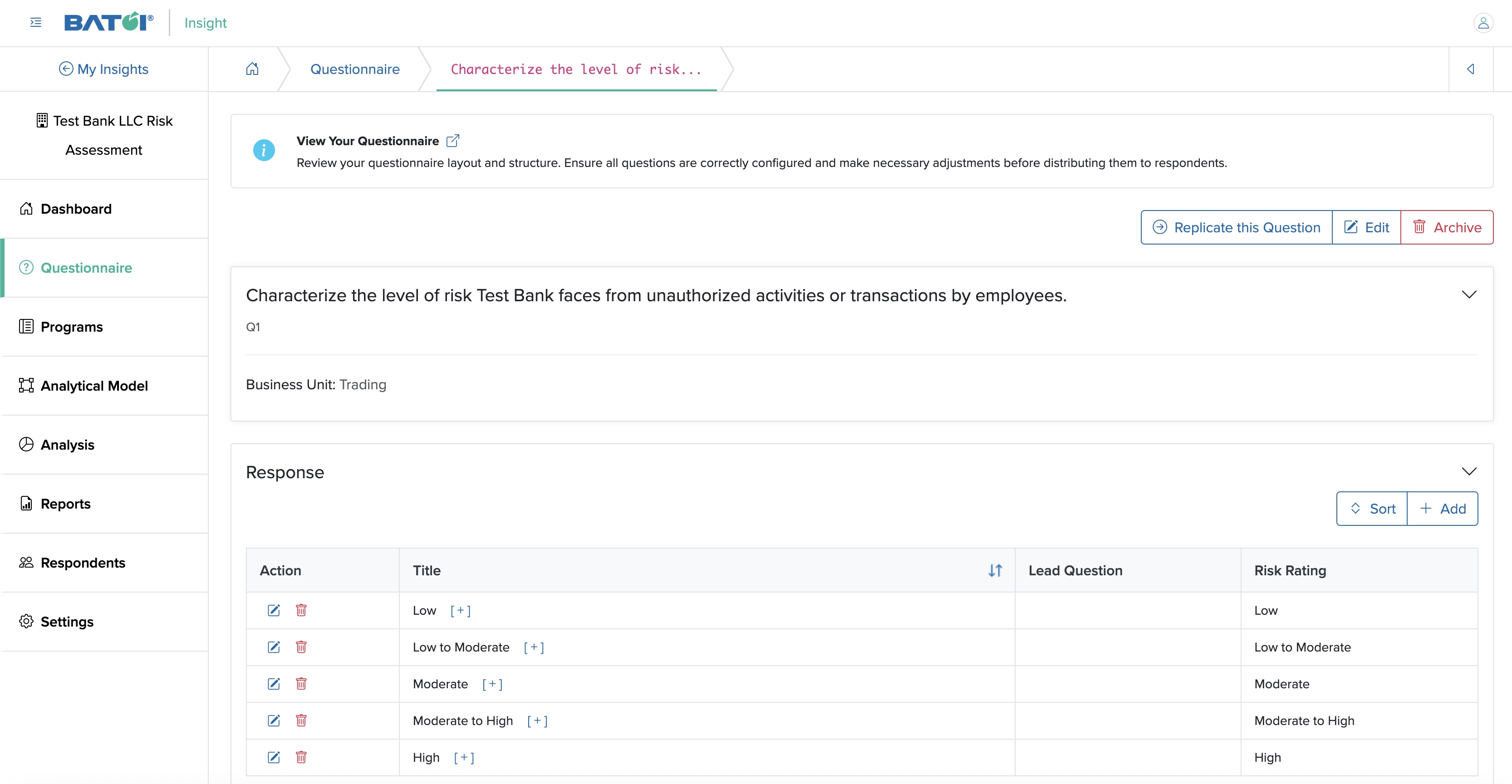Edit the High response row
This screenshot has width=1512, height=784.
274,757
